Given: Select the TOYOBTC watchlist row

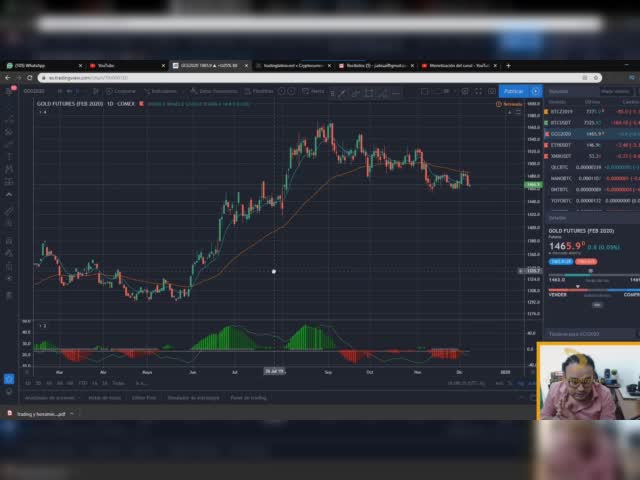Looking at the screenshot, I should click(x=592, y=201).
